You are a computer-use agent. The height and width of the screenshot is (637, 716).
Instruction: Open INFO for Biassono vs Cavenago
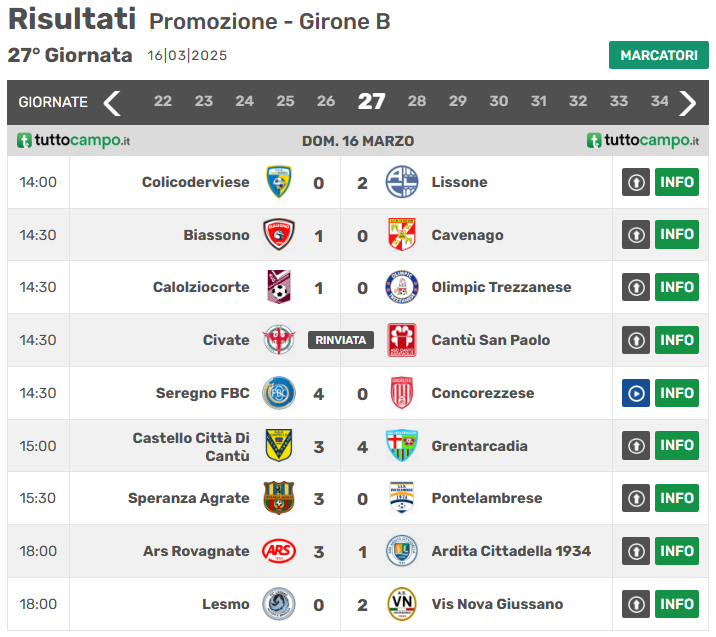tap(677, 235)
